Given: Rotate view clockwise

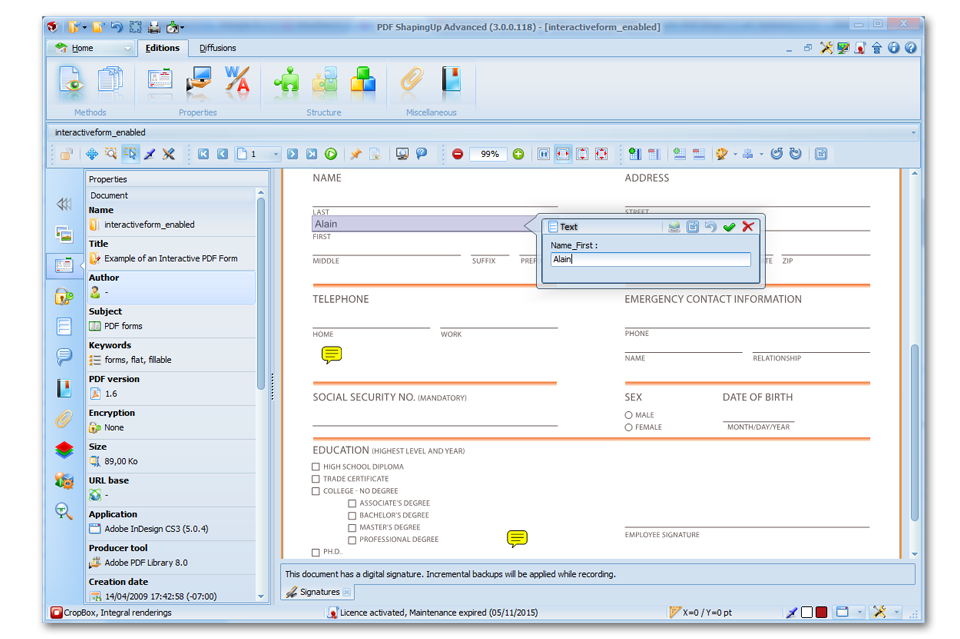Looking at the screenshot, I should click(x=795, y=154).
